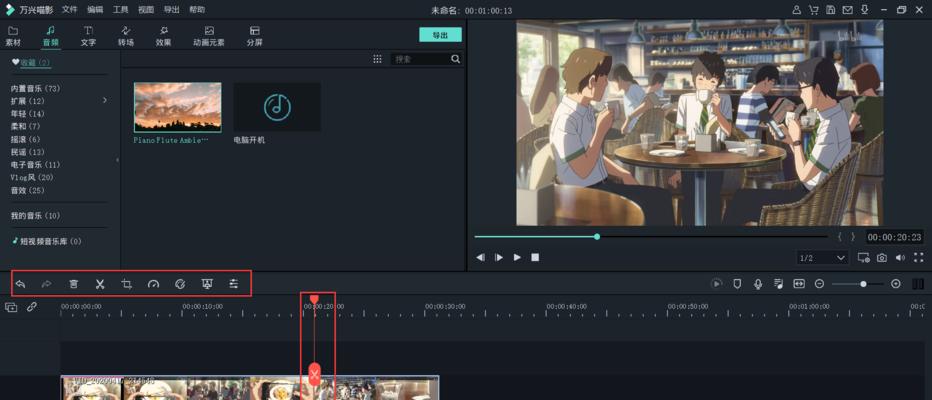The image size is (932, 400).
Task: Open 我的音乐 (10) list
Action: 35,216
